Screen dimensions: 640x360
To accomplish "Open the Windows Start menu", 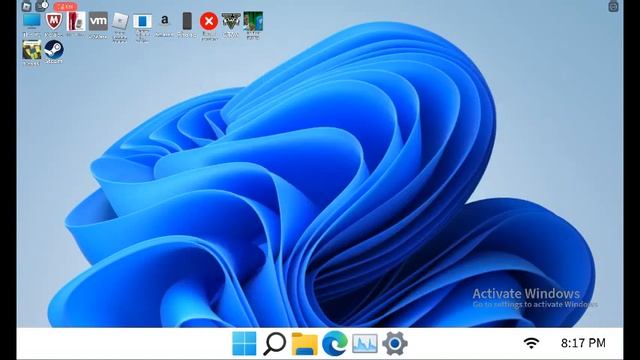I will click(x=244, y=343).
